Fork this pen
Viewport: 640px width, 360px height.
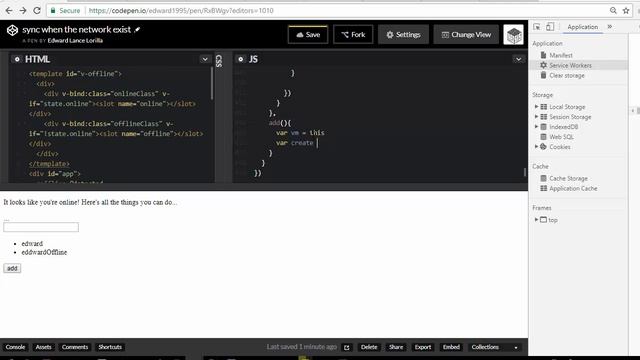(x=353, y=35)
